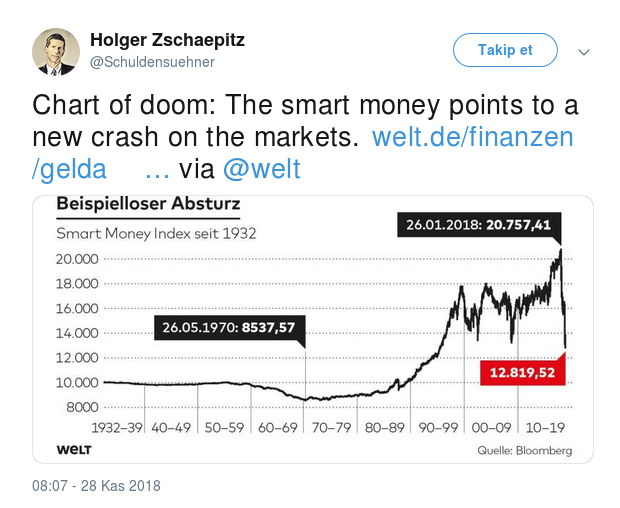Click the 90–99 decade axis label
The height and width of the screenshot is (508, 620).
(x=438, y=428)
